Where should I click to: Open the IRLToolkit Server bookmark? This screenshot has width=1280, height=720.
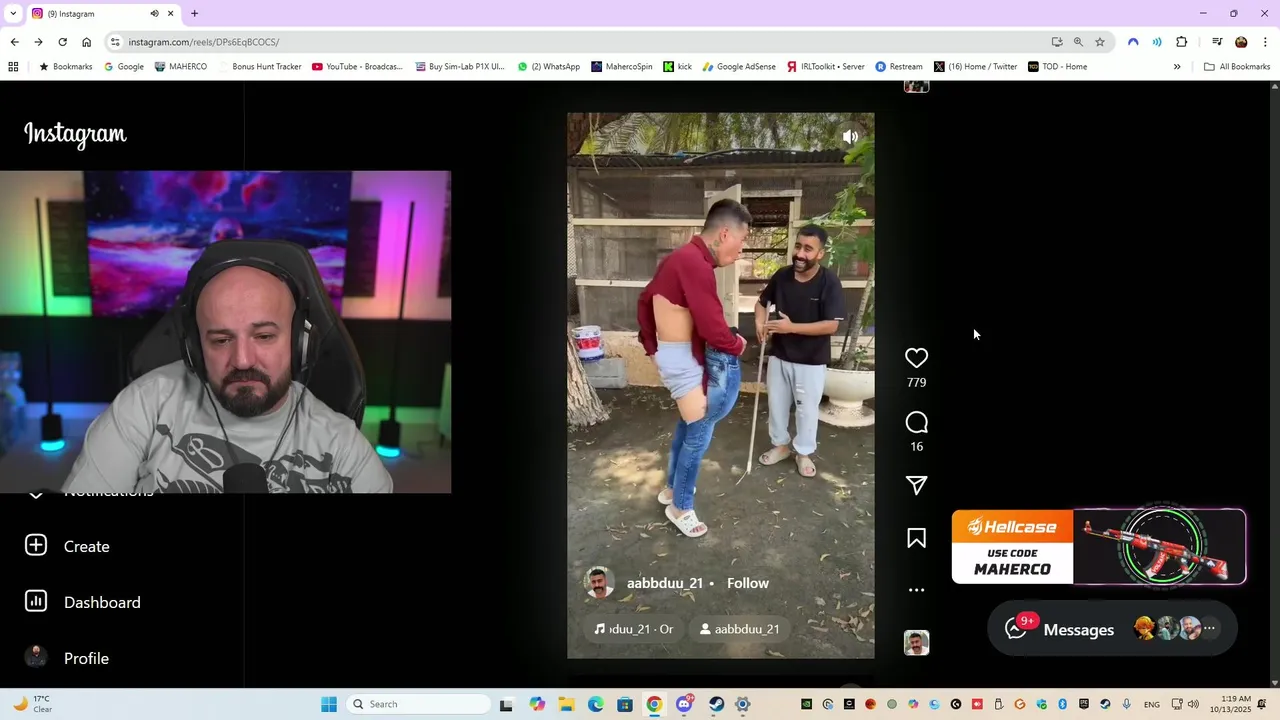(825, 67)
